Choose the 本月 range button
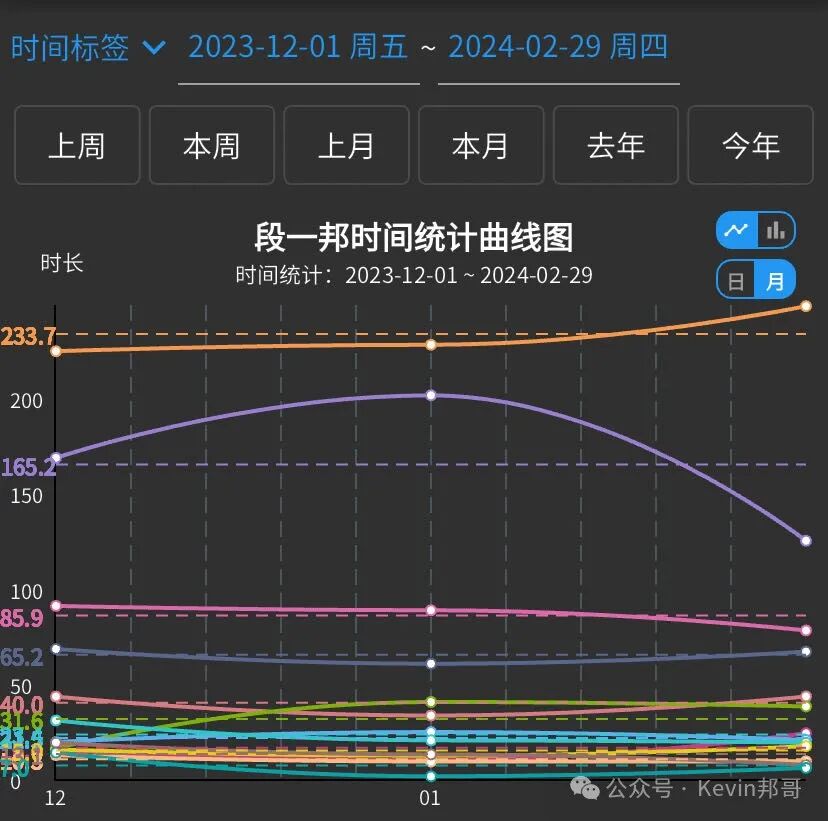Screen dimensions: 828x821 click(x=481, y=145)
